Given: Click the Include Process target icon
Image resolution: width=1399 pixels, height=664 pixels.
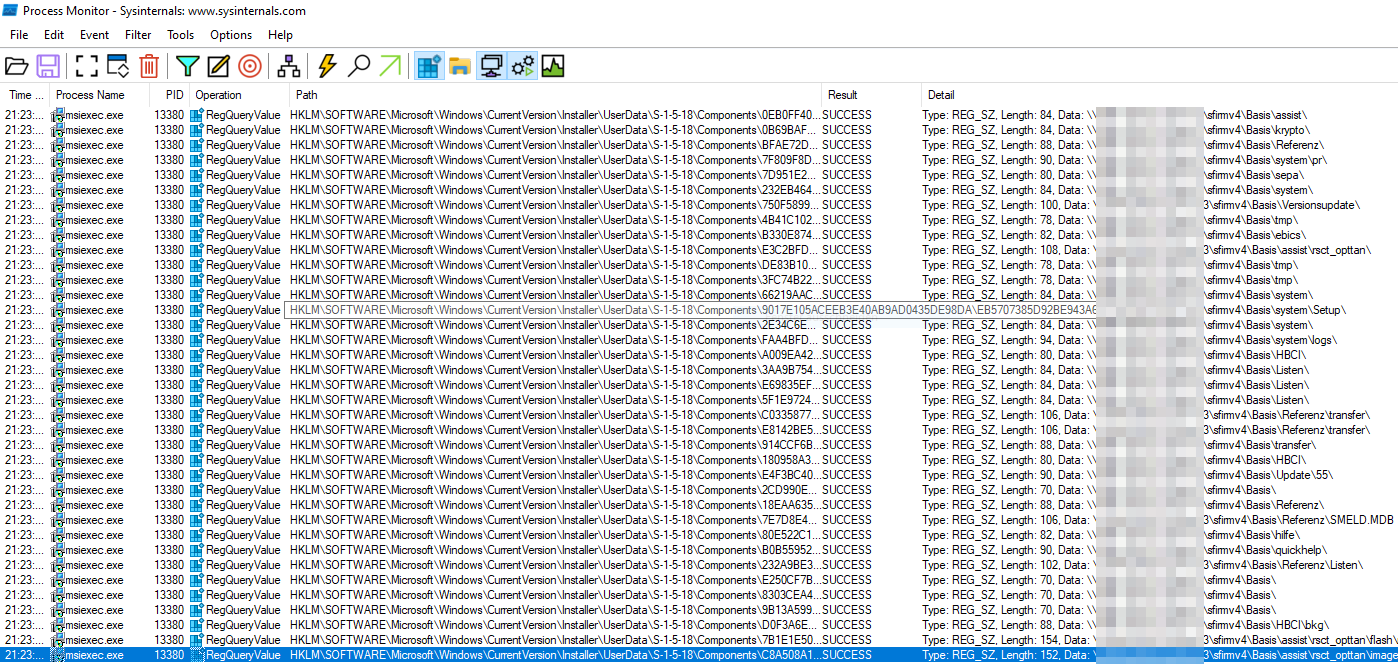Looking at the screenshot, I should pos(250,66).
